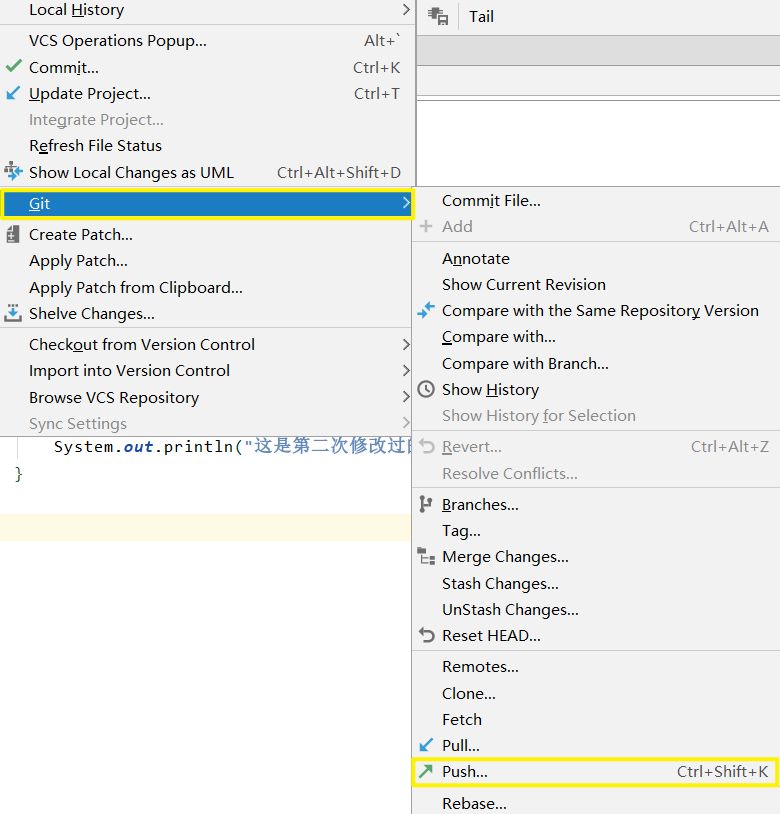Expand Checkout from Version Control submenu
This screenshot has width=780, height=814.
pos(405,344)
